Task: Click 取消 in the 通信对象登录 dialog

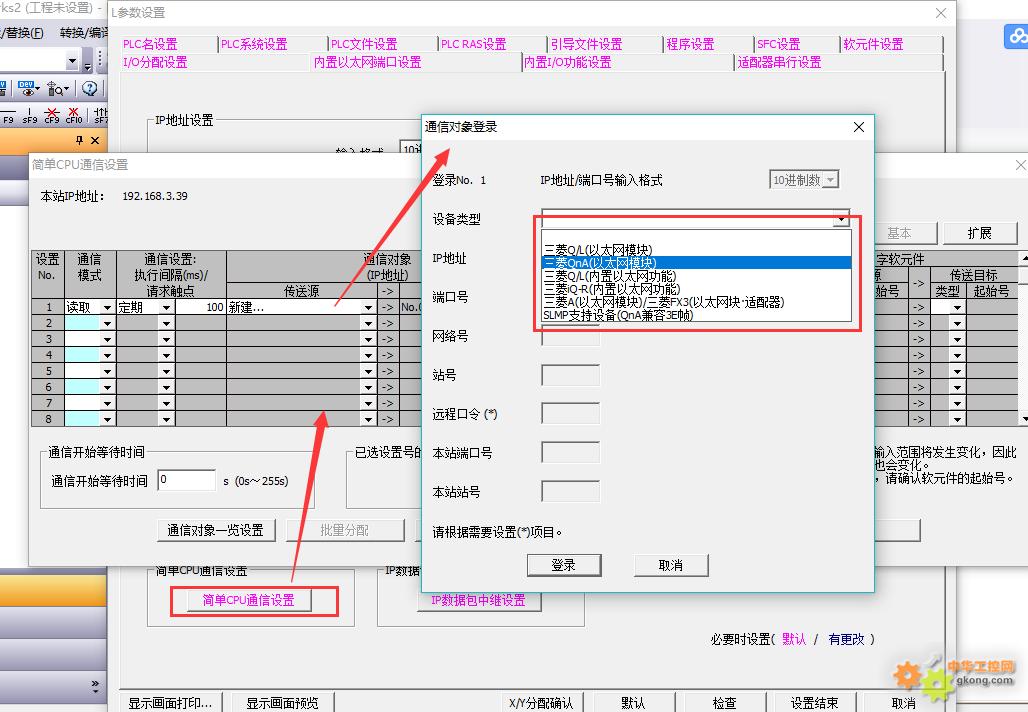Action: 671,565
